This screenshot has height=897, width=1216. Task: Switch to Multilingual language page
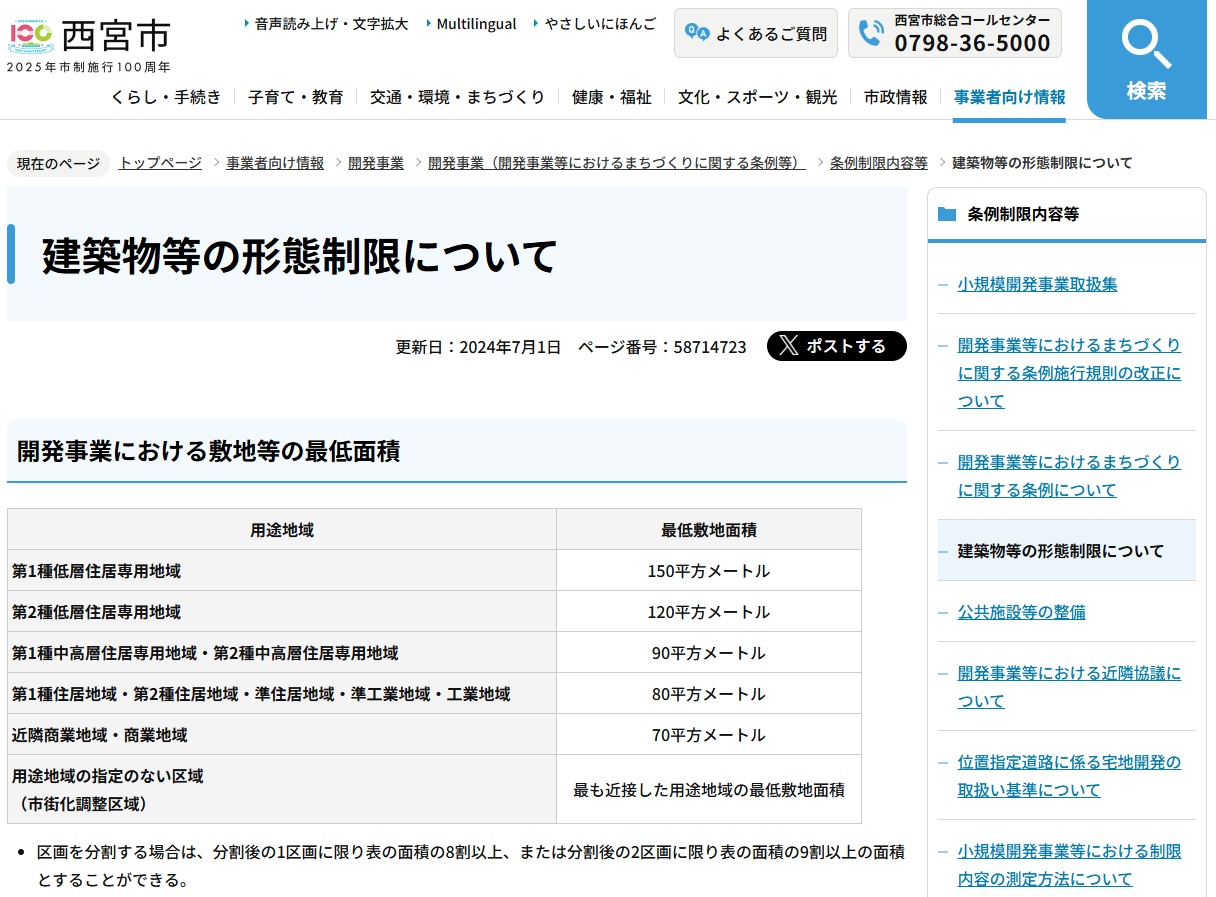tap(476, 24)
